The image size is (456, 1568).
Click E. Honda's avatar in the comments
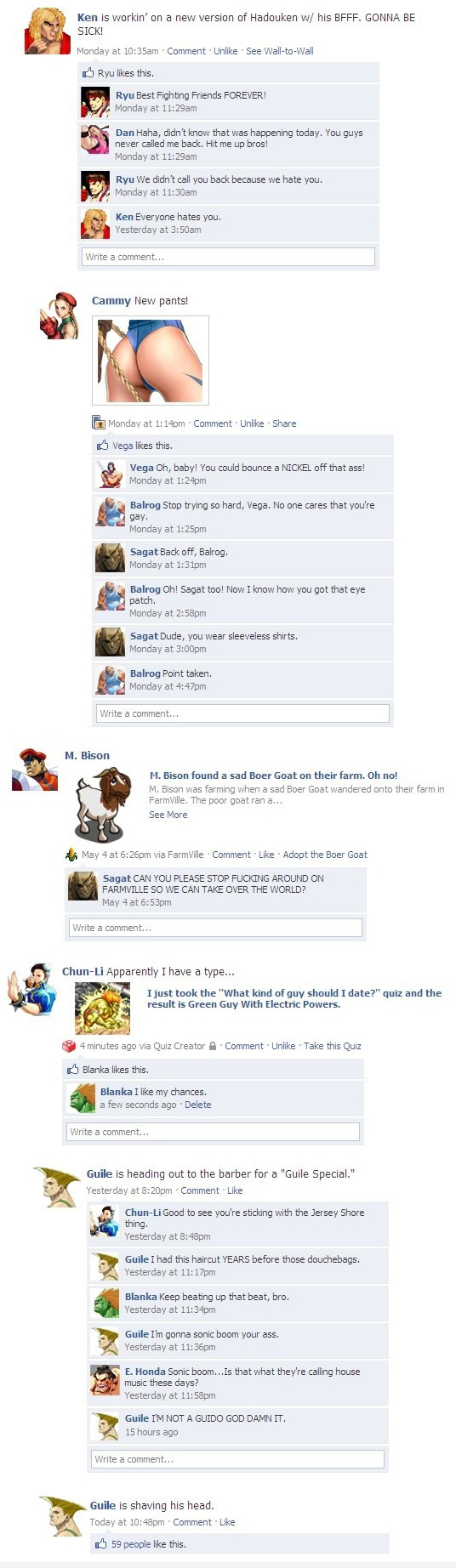pyautogui.click(x=105, y=1380)
